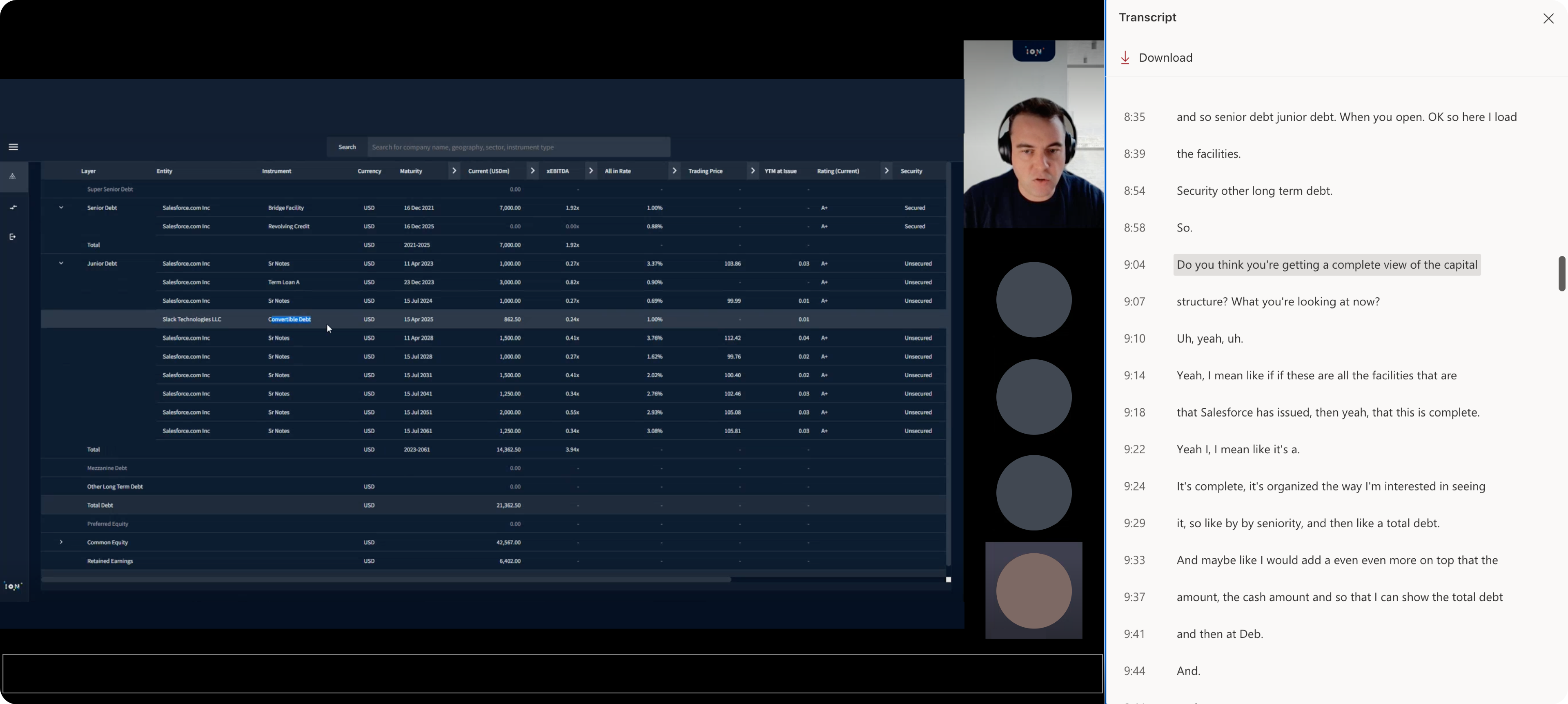
Task: Click the logout icon in the sidebar
Action: click(x=13, y=237)
